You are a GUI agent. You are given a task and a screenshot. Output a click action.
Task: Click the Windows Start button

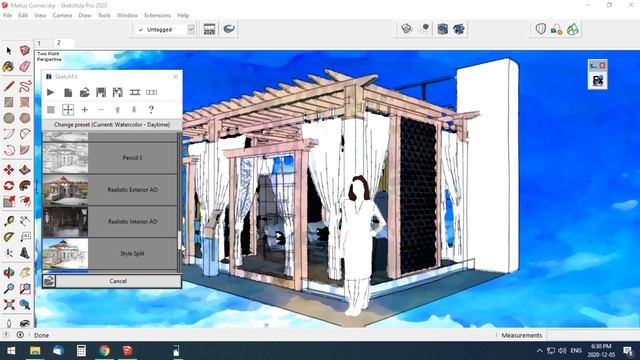11,351
